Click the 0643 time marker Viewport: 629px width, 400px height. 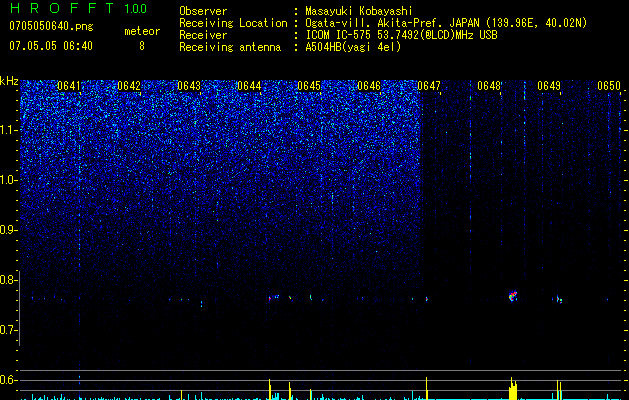click(x=189, y=86)
